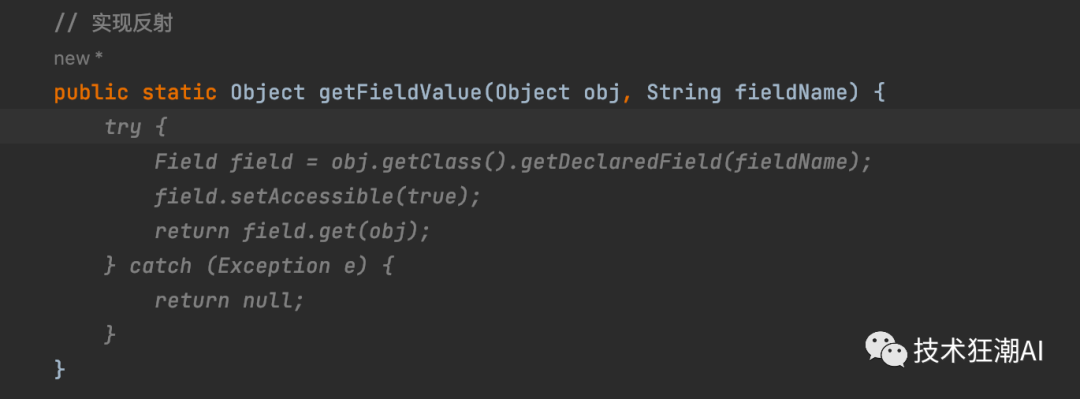Click the return type Object

pos(267,92)
